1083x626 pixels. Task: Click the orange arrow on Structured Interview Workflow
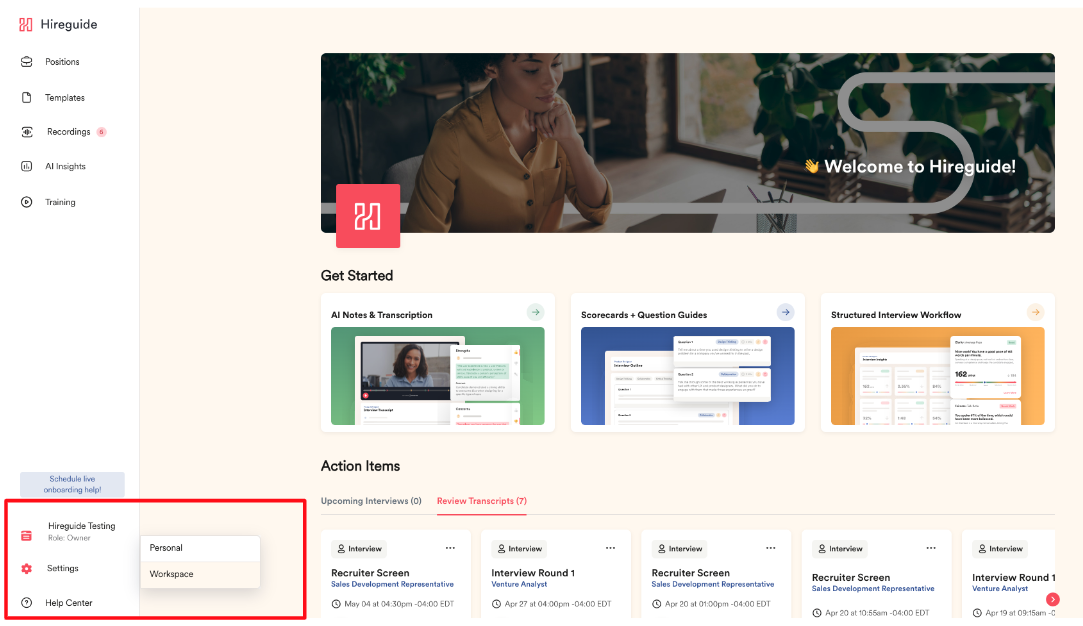[x=1035, y=312]
